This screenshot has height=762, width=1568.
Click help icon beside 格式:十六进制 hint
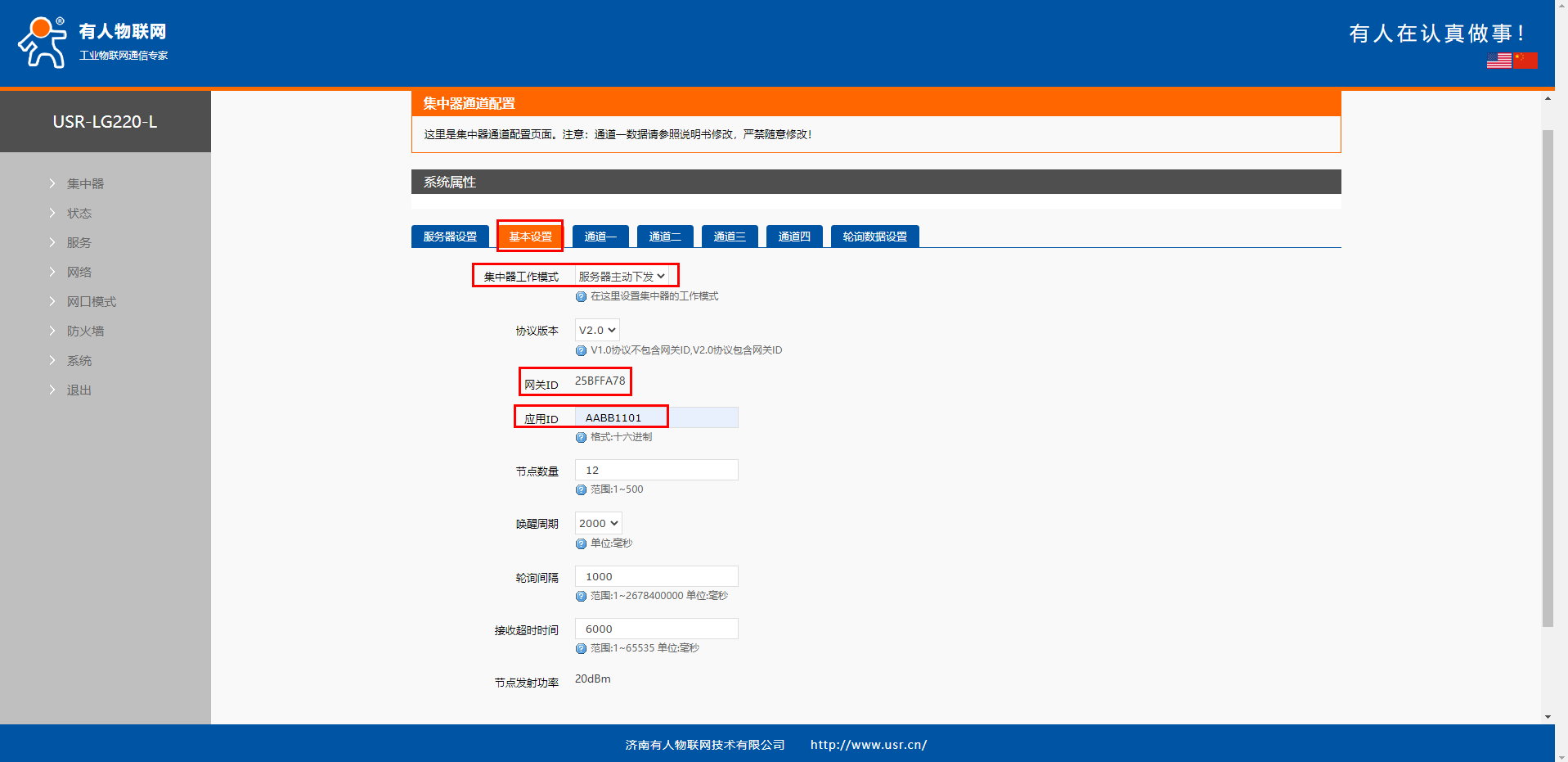tap(581, 438)
